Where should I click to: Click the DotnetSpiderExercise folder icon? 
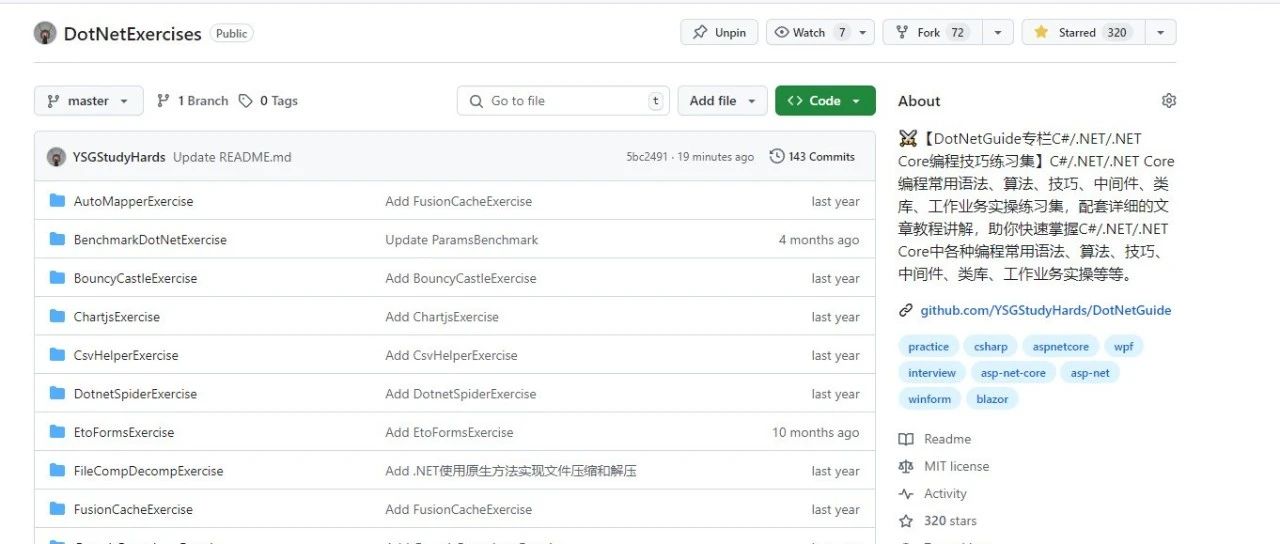tap(57, 393)
